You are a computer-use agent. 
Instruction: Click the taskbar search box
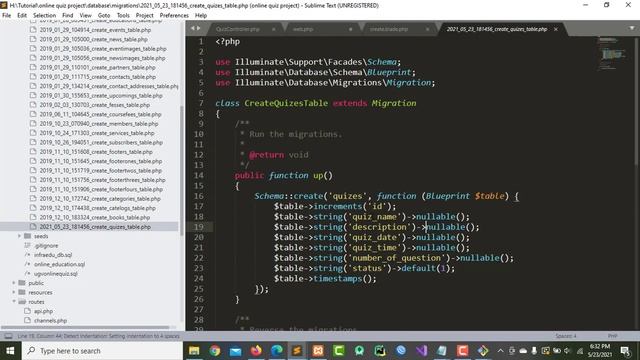tap(102, 351)
